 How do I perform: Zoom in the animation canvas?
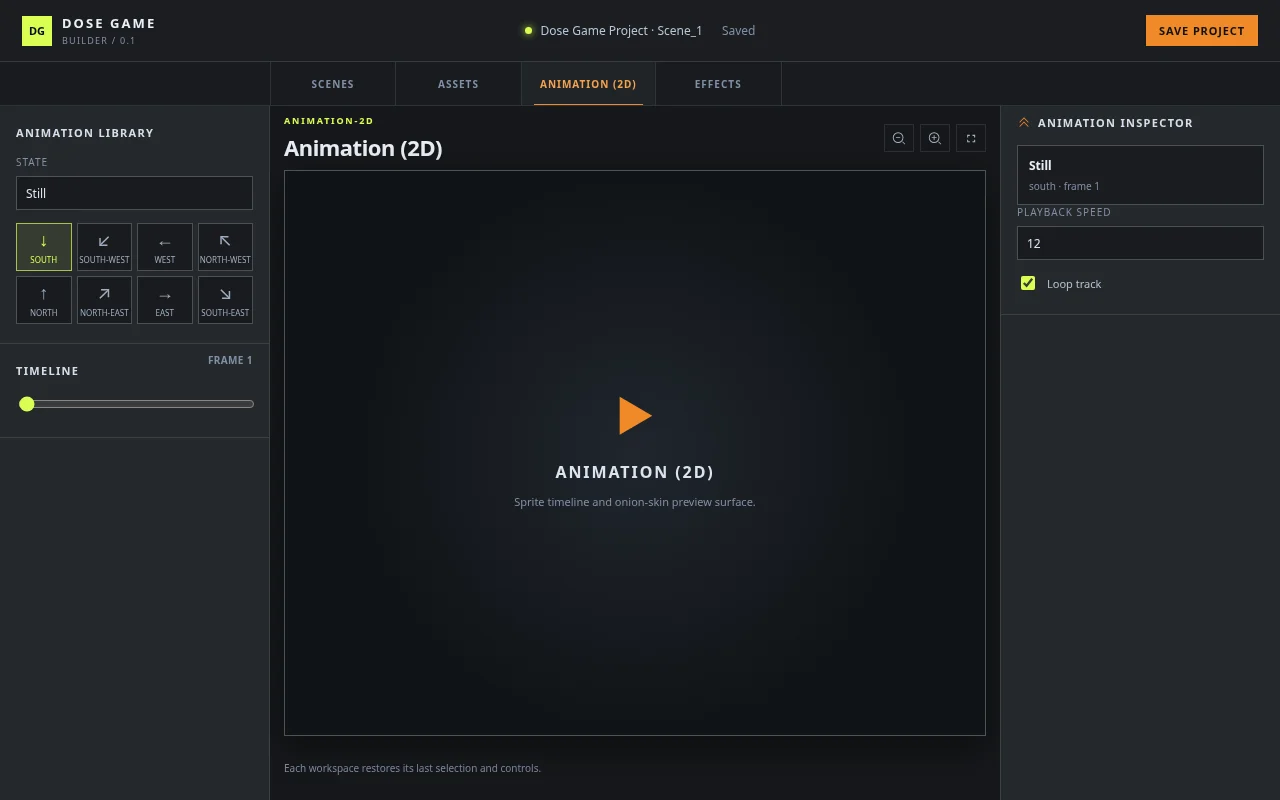pyautogui.click(x=935, y=138)
